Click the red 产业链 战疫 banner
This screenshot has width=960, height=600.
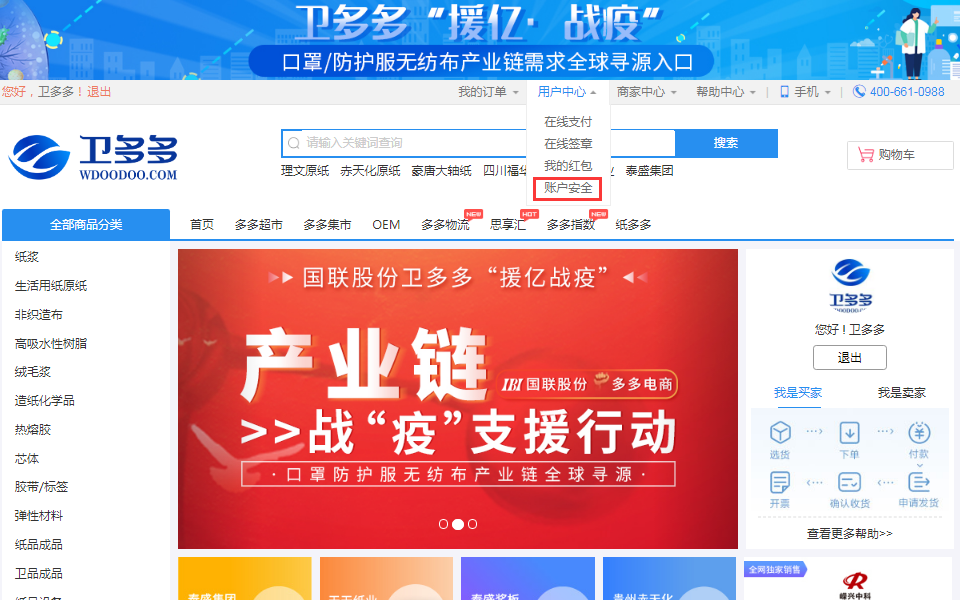point(458,399)
